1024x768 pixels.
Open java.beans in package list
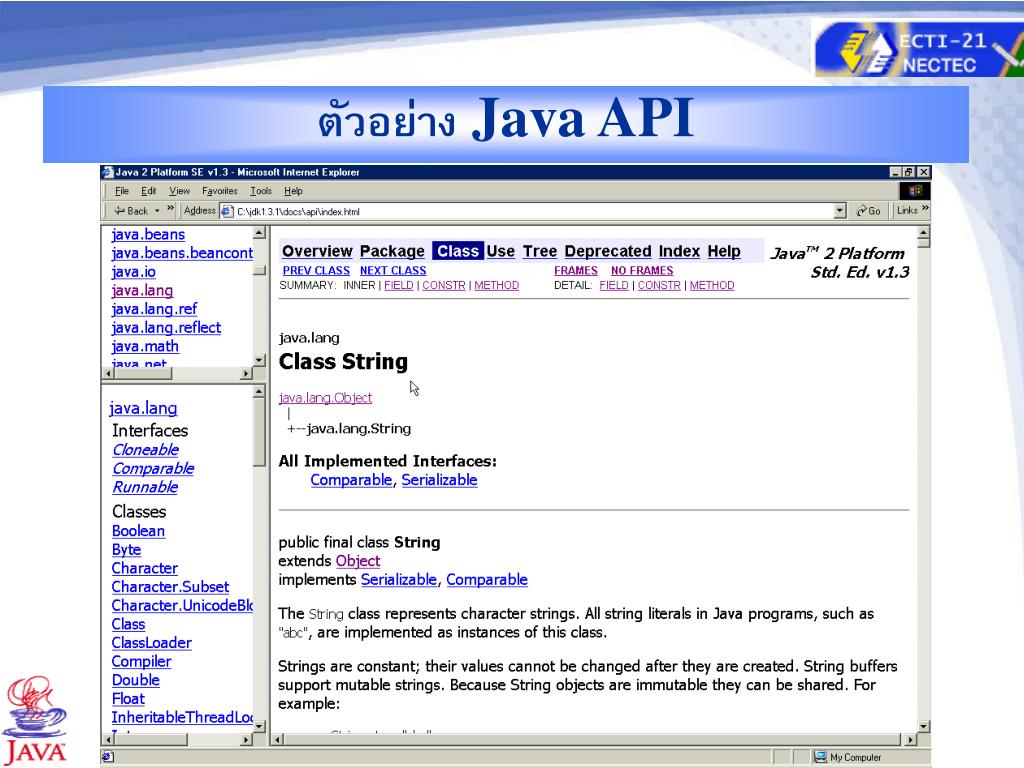click(148, 234)
